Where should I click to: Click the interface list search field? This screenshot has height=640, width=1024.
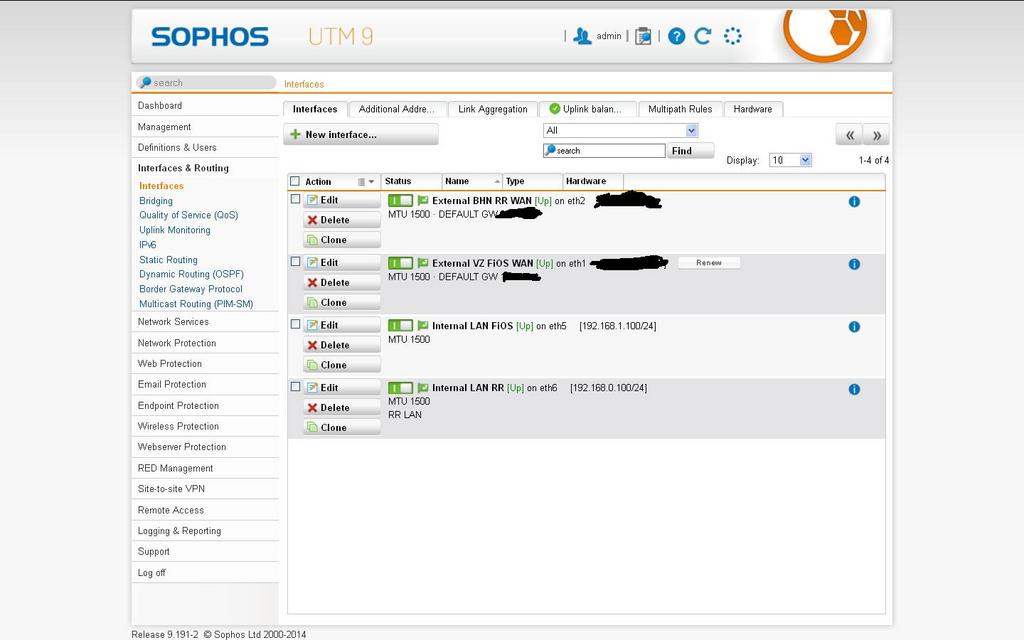(604, 151)
